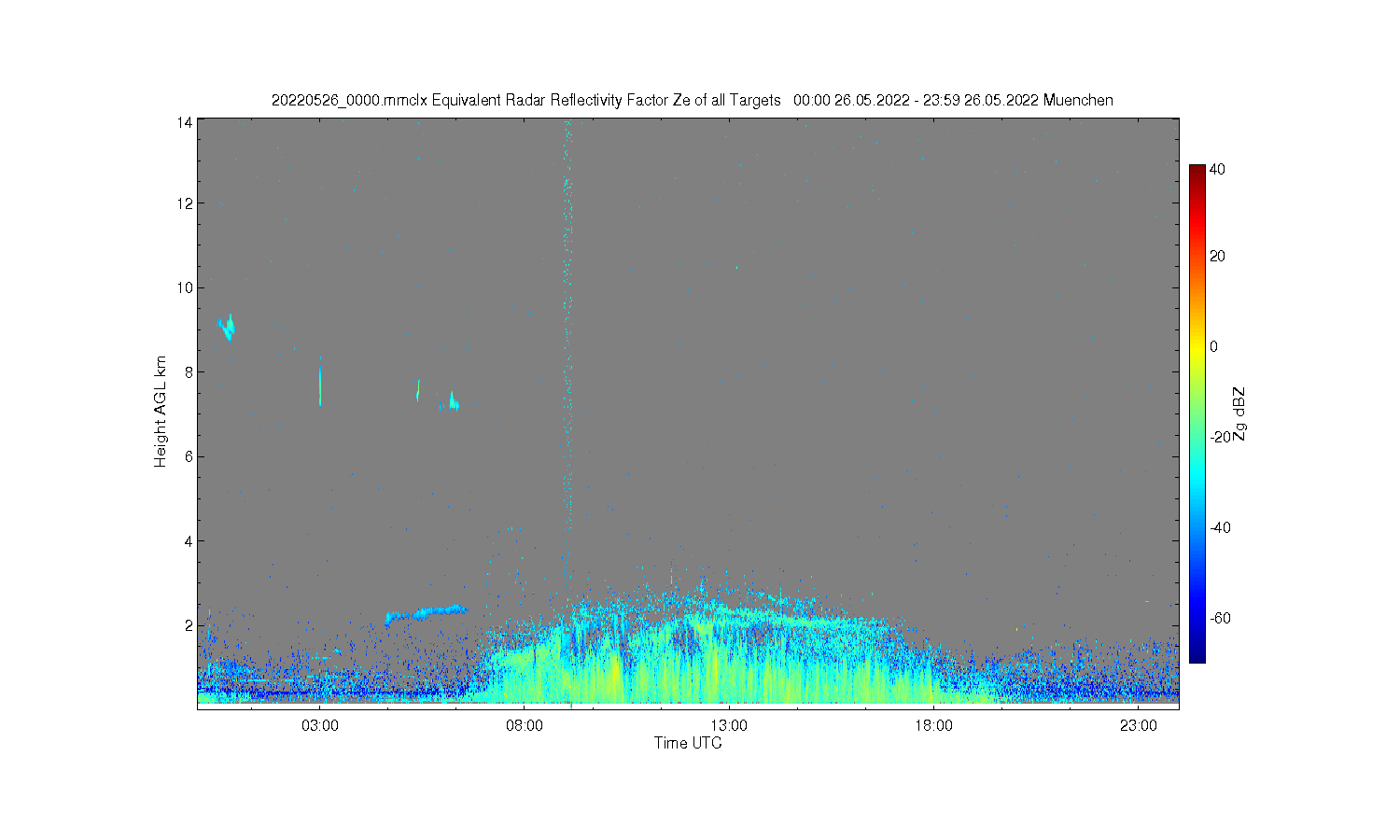Click the 13:00 time tick label

coord(729,726)
